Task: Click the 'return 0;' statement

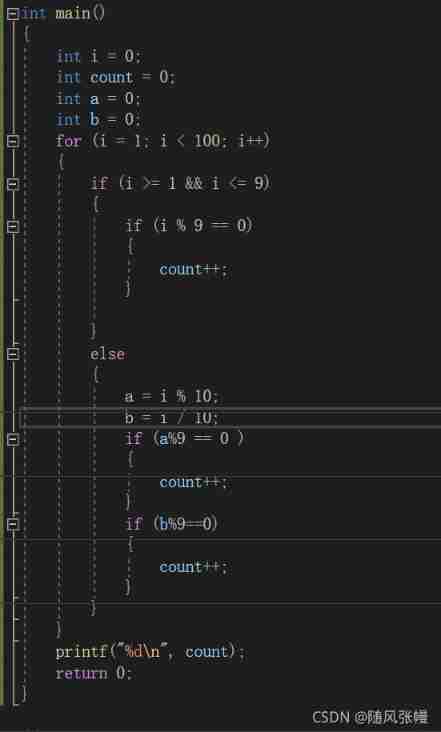Action: click(94, 673)
